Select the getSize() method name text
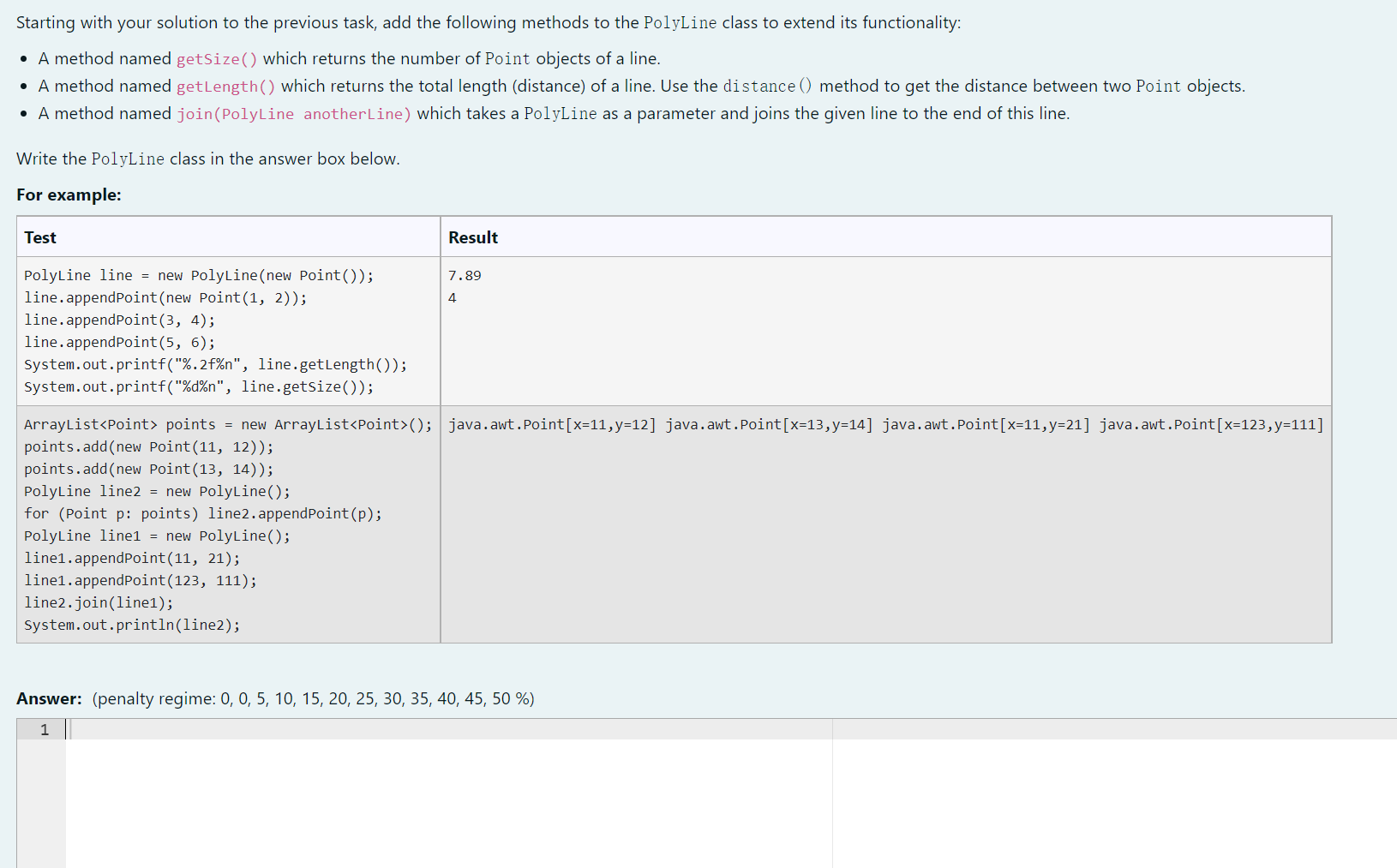 (x=215, y=58)
